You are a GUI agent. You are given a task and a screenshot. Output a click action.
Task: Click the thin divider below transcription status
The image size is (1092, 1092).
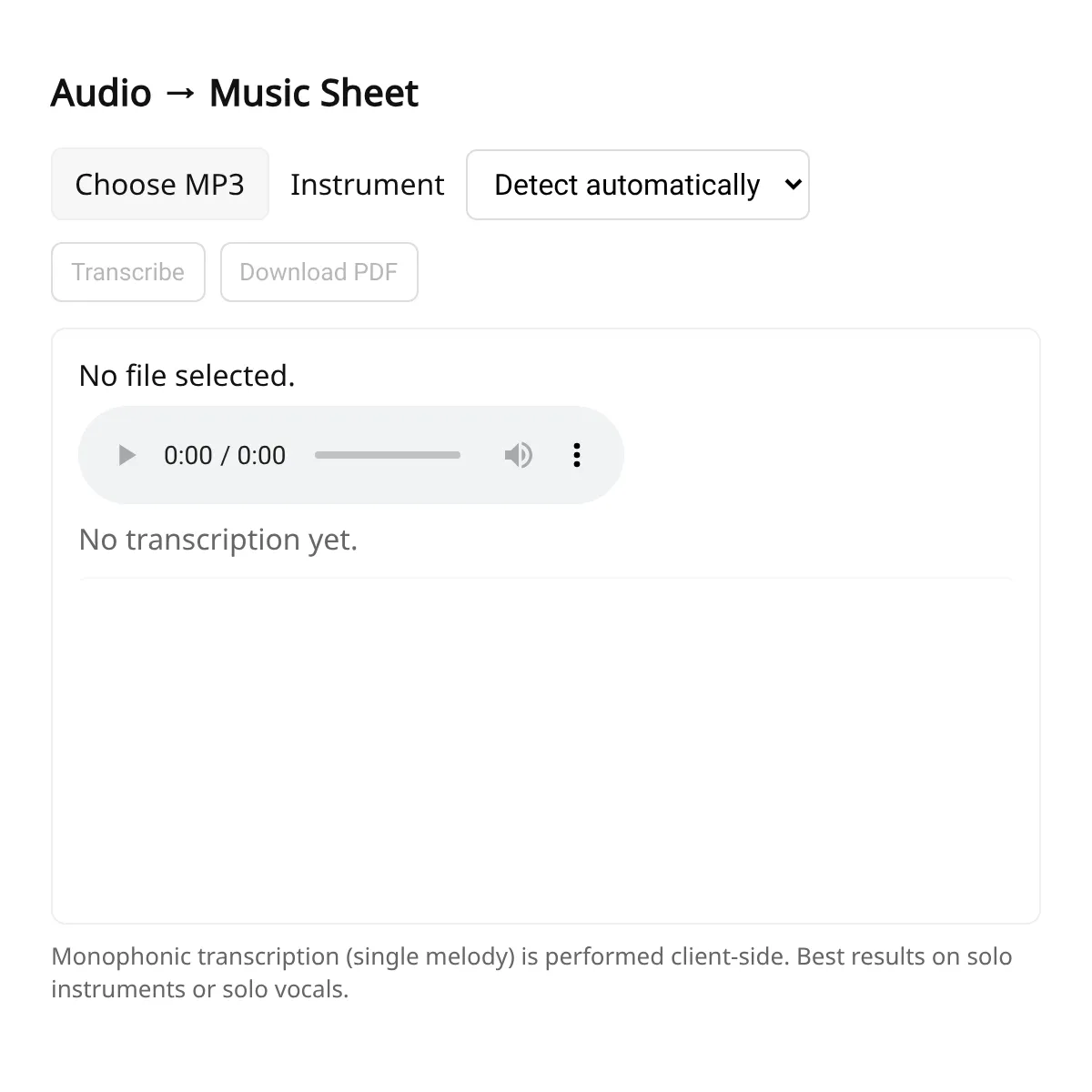[546, 578]
